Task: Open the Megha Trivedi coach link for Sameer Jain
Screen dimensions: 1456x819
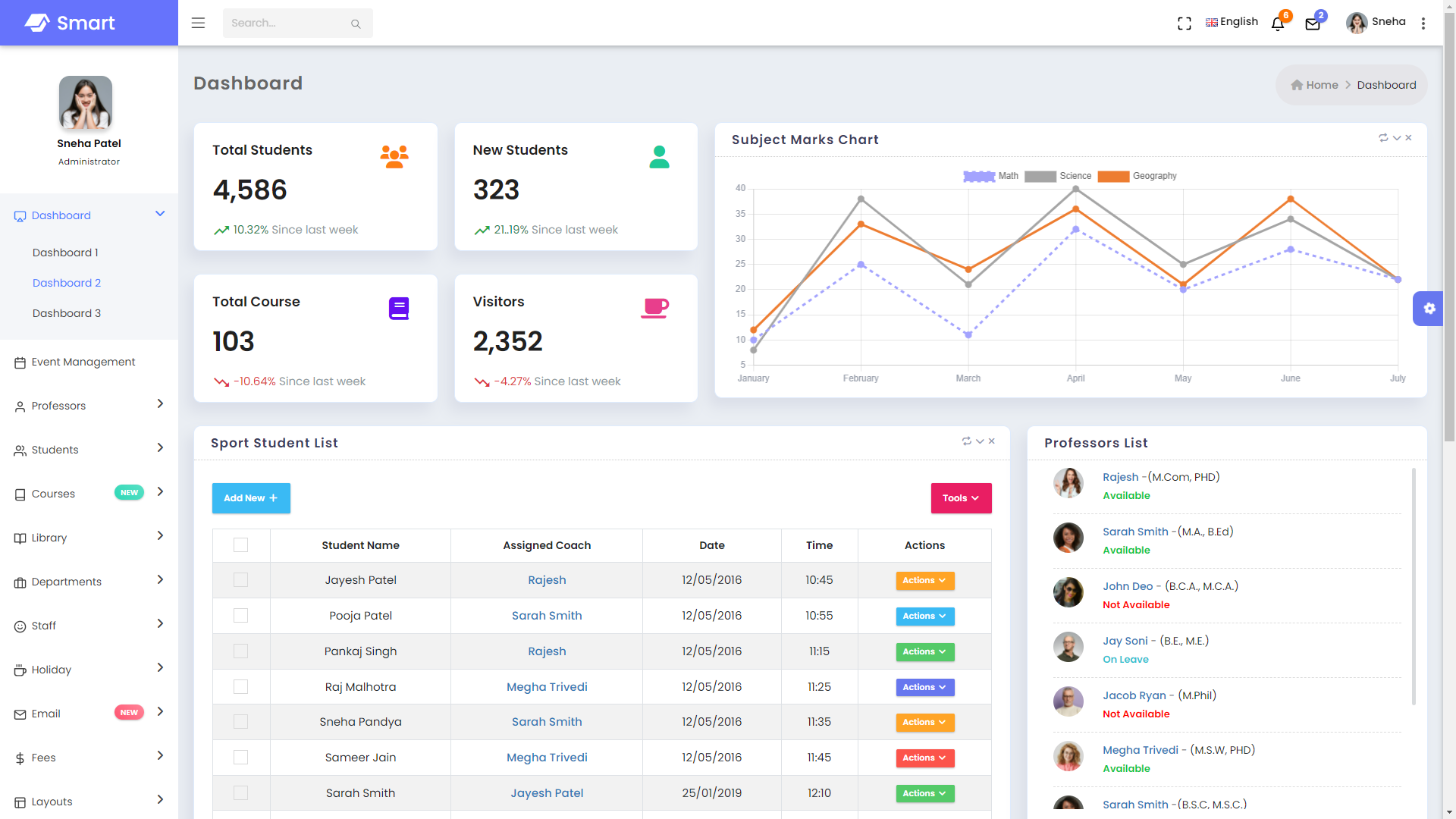Action: 547,758
